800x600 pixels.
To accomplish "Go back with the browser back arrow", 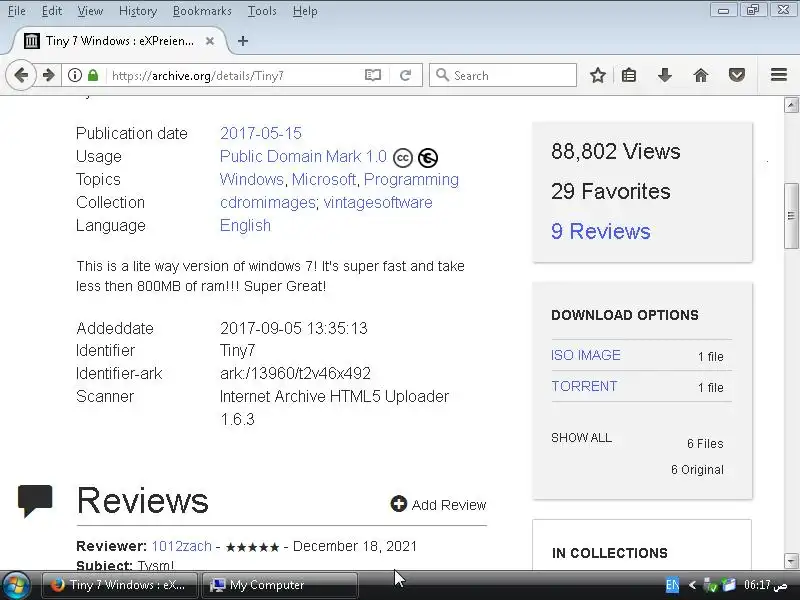I will (21, 76).
